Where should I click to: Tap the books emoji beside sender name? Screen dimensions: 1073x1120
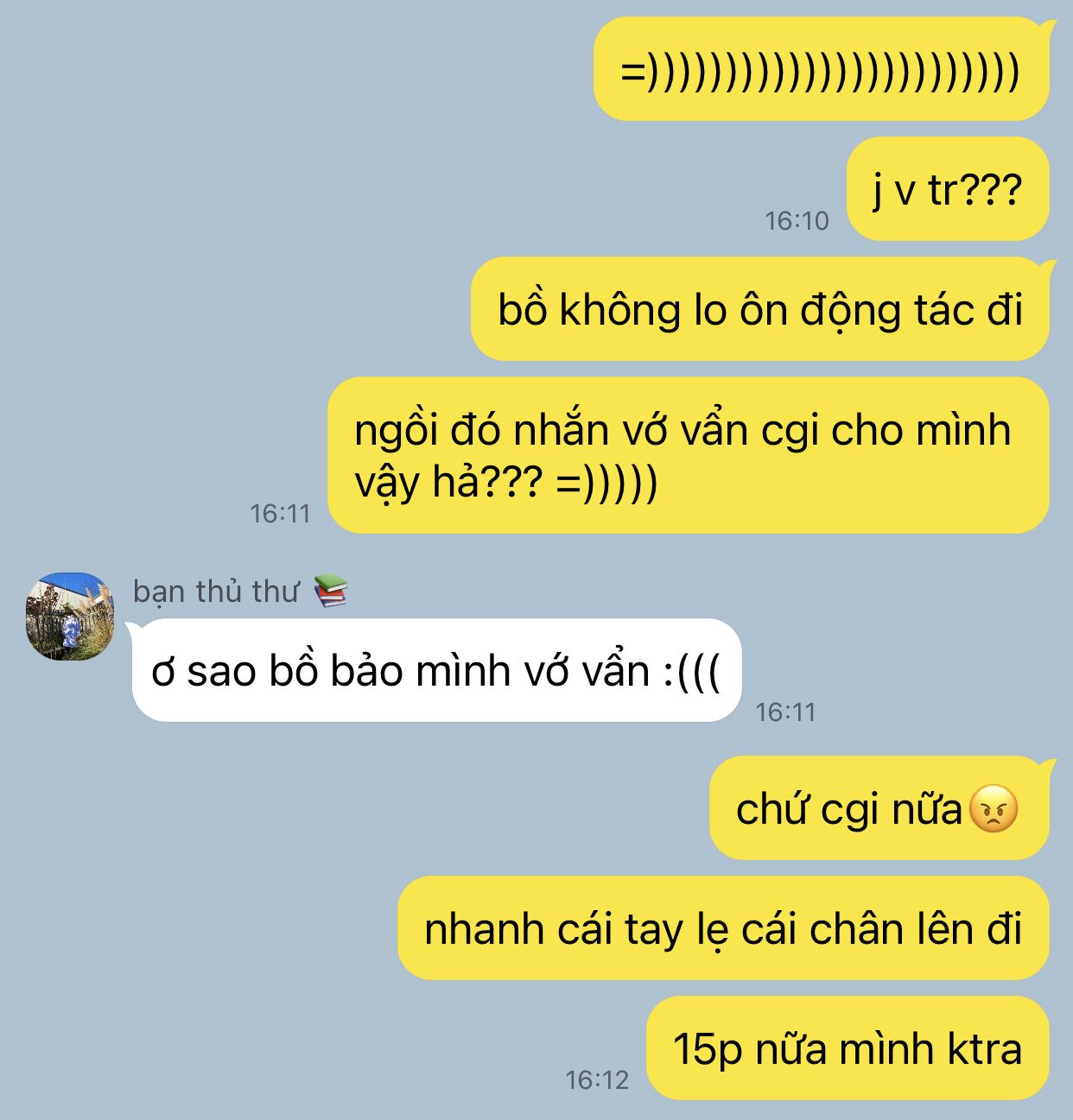tap(330, 592)
